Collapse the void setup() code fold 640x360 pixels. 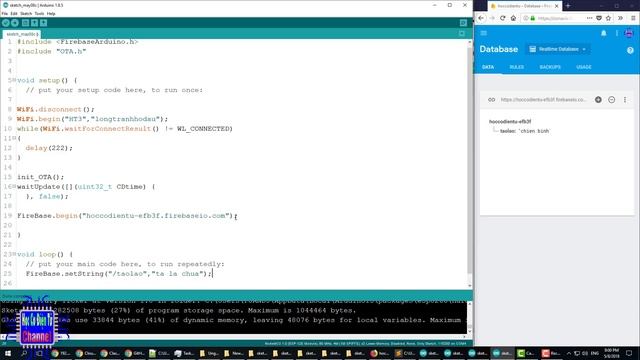click(x=14, y=80)
